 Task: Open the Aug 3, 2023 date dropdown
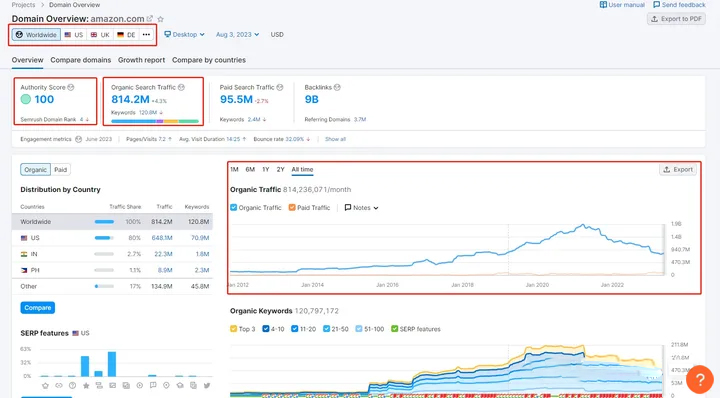pos(237,34)
